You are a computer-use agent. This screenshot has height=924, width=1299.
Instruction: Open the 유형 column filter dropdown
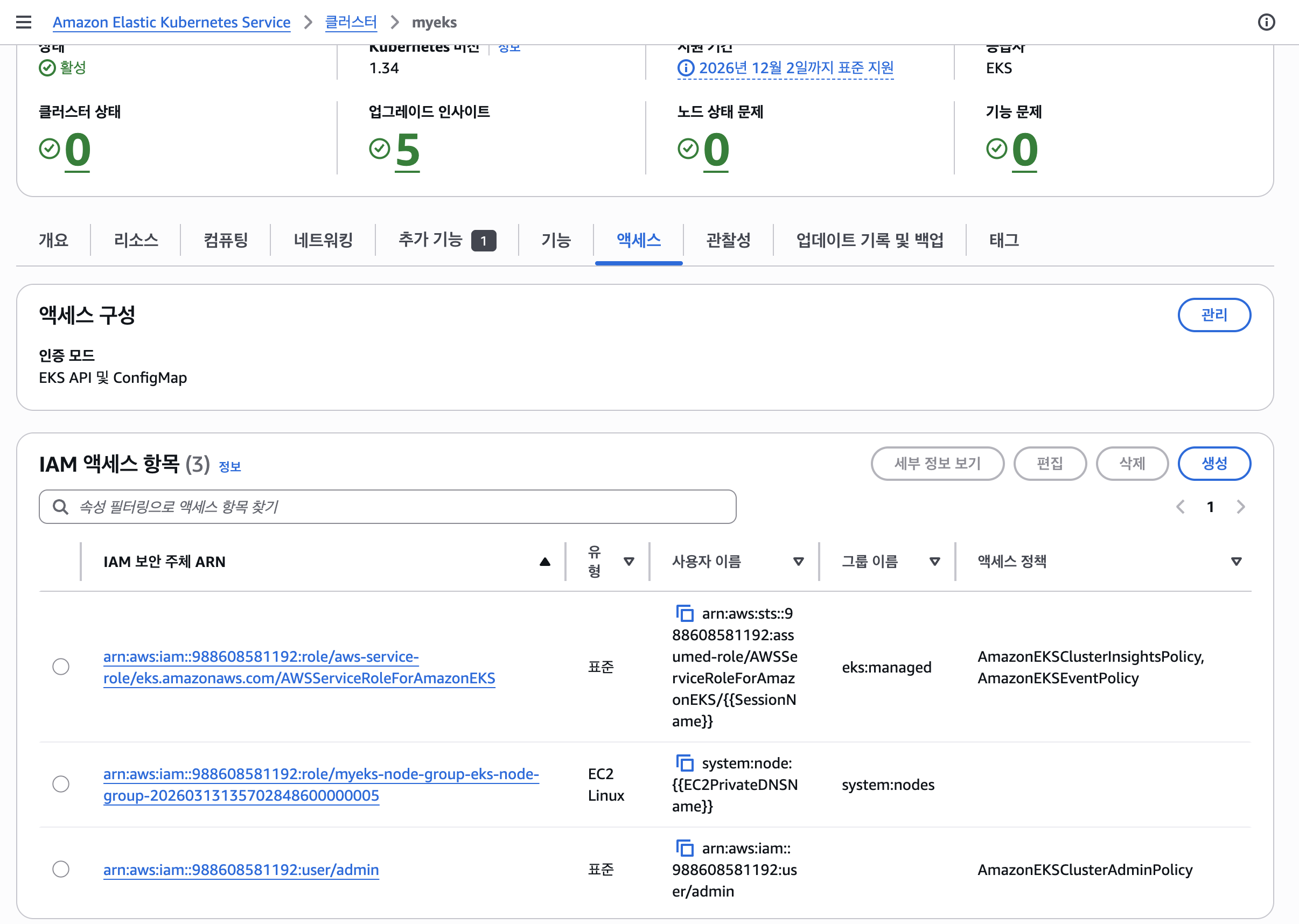coord(628,562)
